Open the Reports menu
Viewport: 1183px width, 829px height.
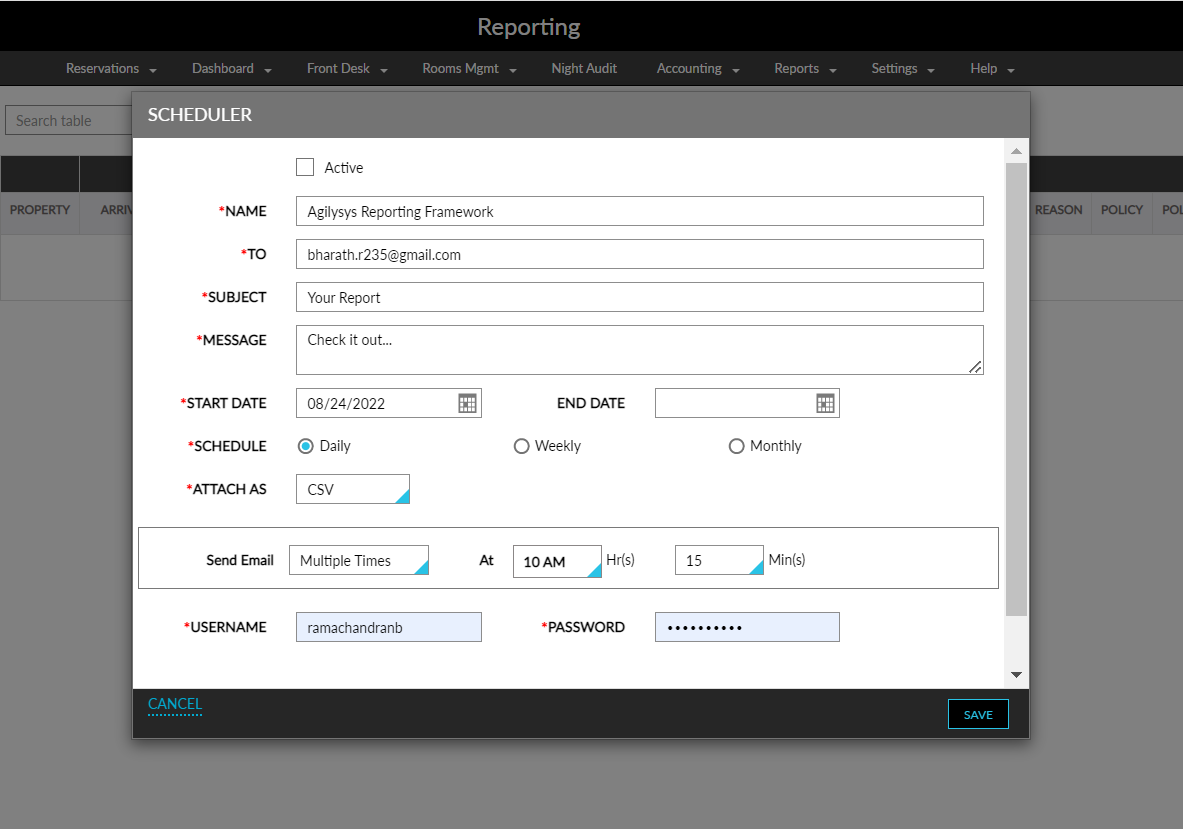pos(797,68)
